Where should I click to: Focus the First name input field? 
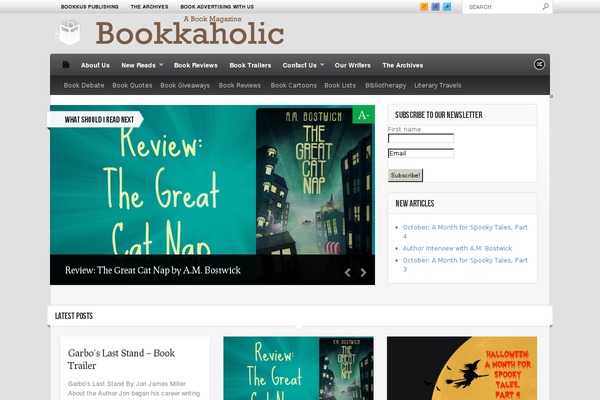pos(421,138)
